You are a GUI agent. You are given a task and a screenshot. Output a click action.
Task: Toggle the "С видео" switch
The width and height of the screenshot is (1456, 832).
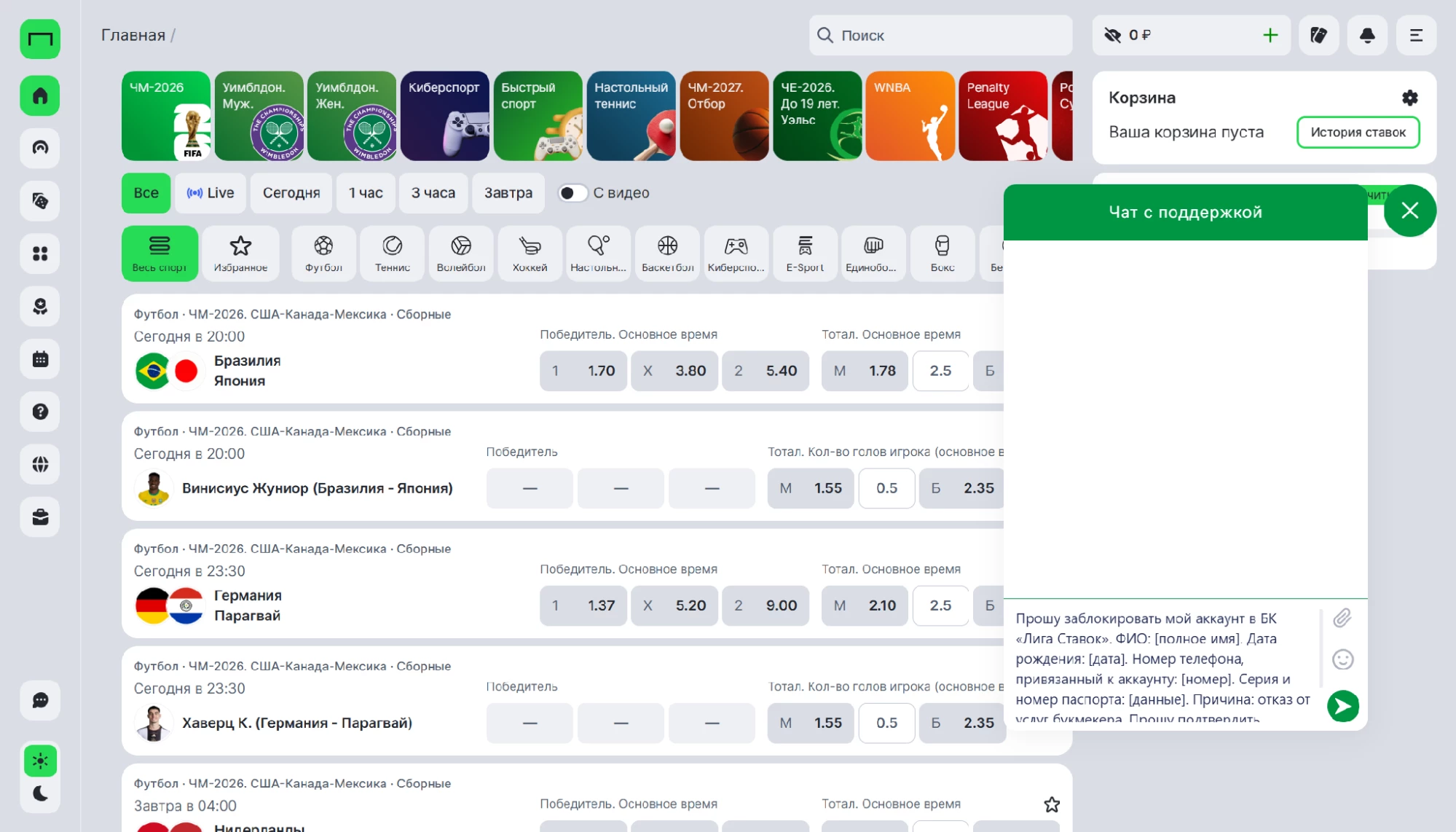coord(572,193)
